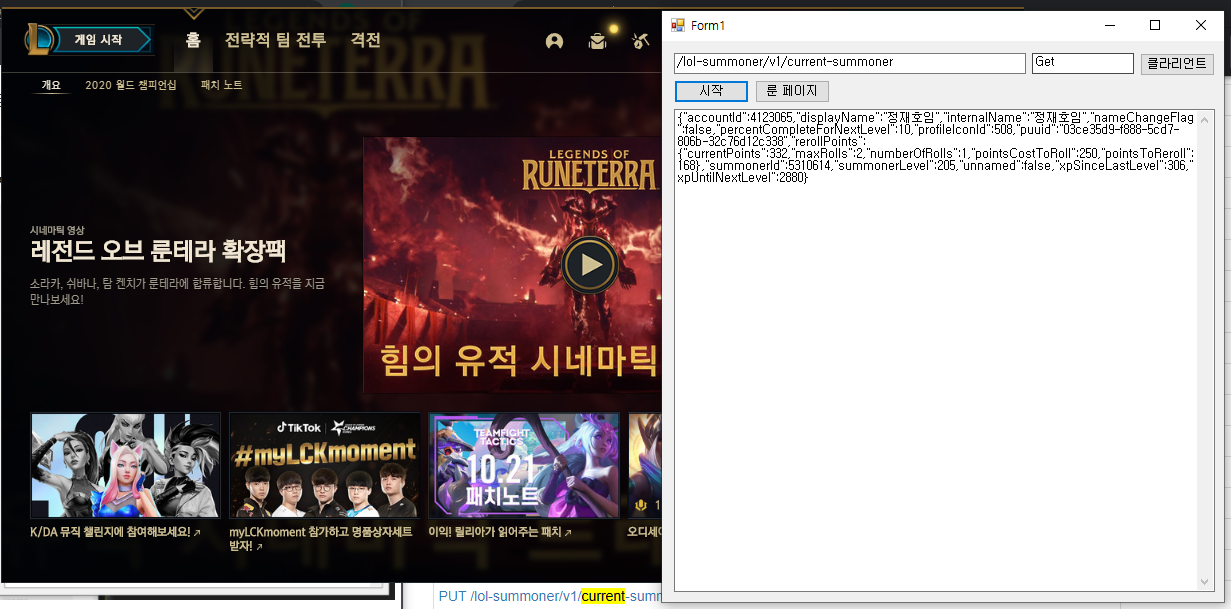This screenshot has height=609, width=1231.
Task: Select the 2020 월드 챔피언십 sub-tab
Action: coord(131,86)
